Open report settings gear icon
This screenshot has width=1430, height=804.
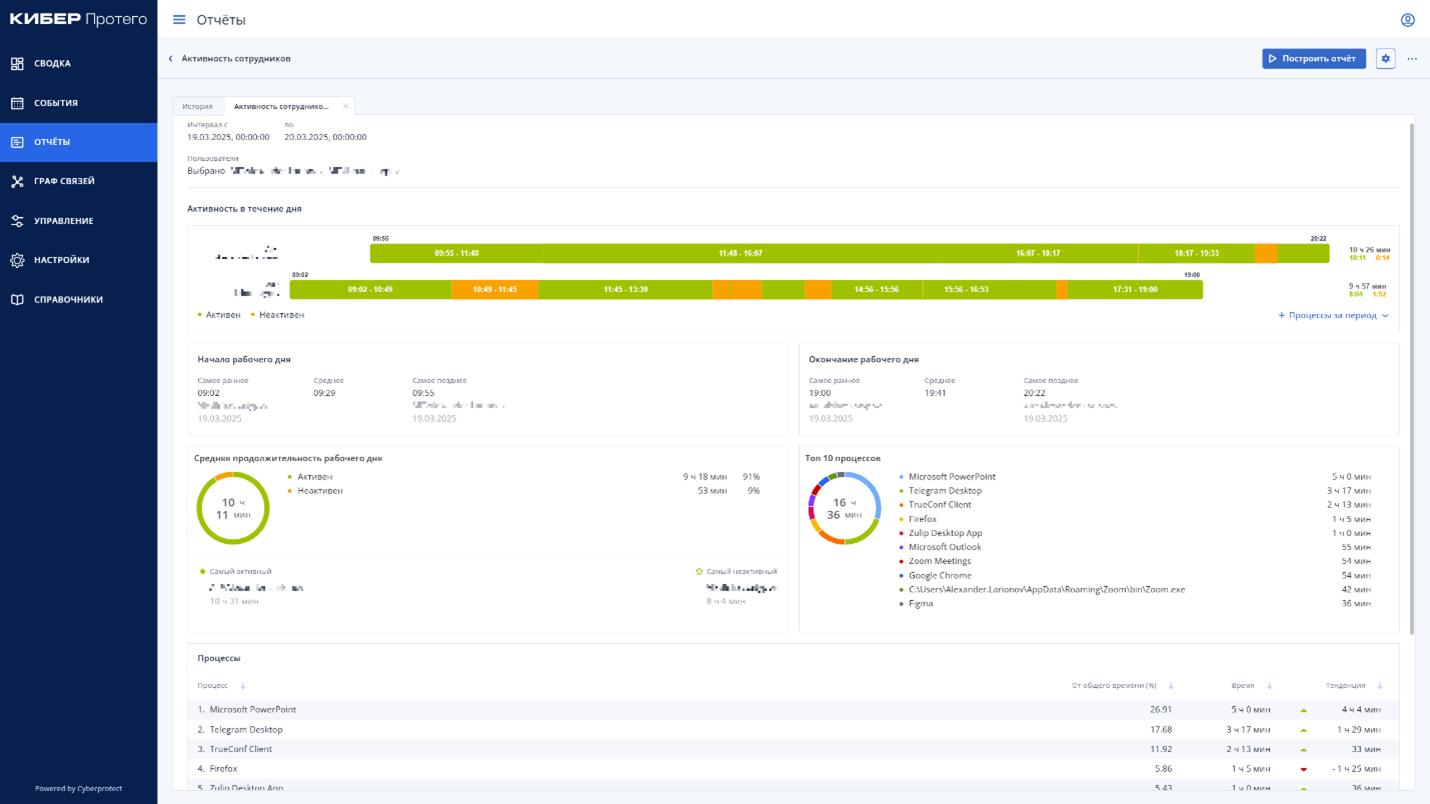coord(1385,59)
